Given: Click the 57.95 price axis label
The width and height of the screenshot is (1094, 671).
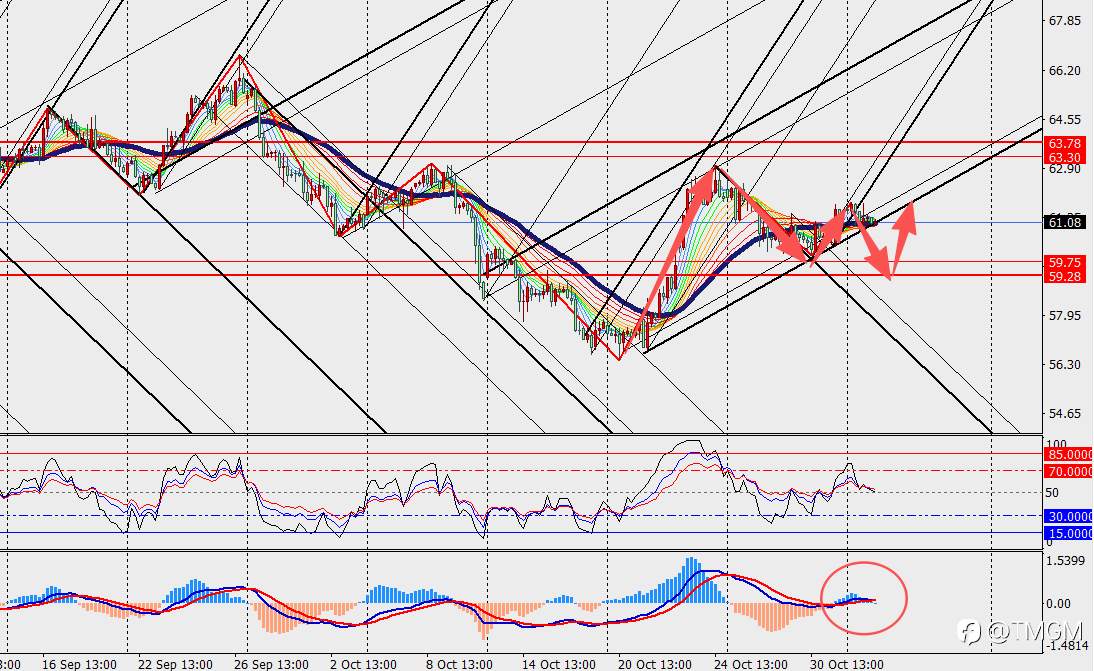Looking at the screenshot, I should tap(1065, 315).
